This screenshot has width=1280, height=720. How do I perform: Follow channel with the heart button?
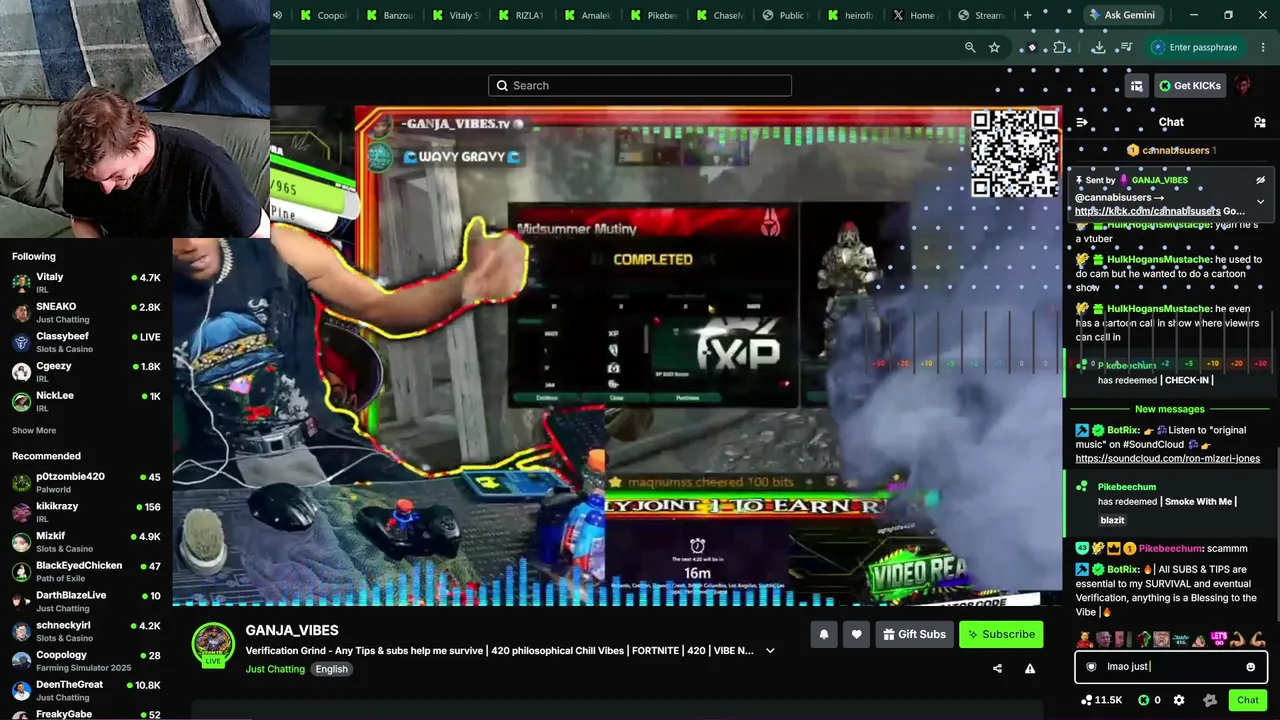[x=856, y=634]
